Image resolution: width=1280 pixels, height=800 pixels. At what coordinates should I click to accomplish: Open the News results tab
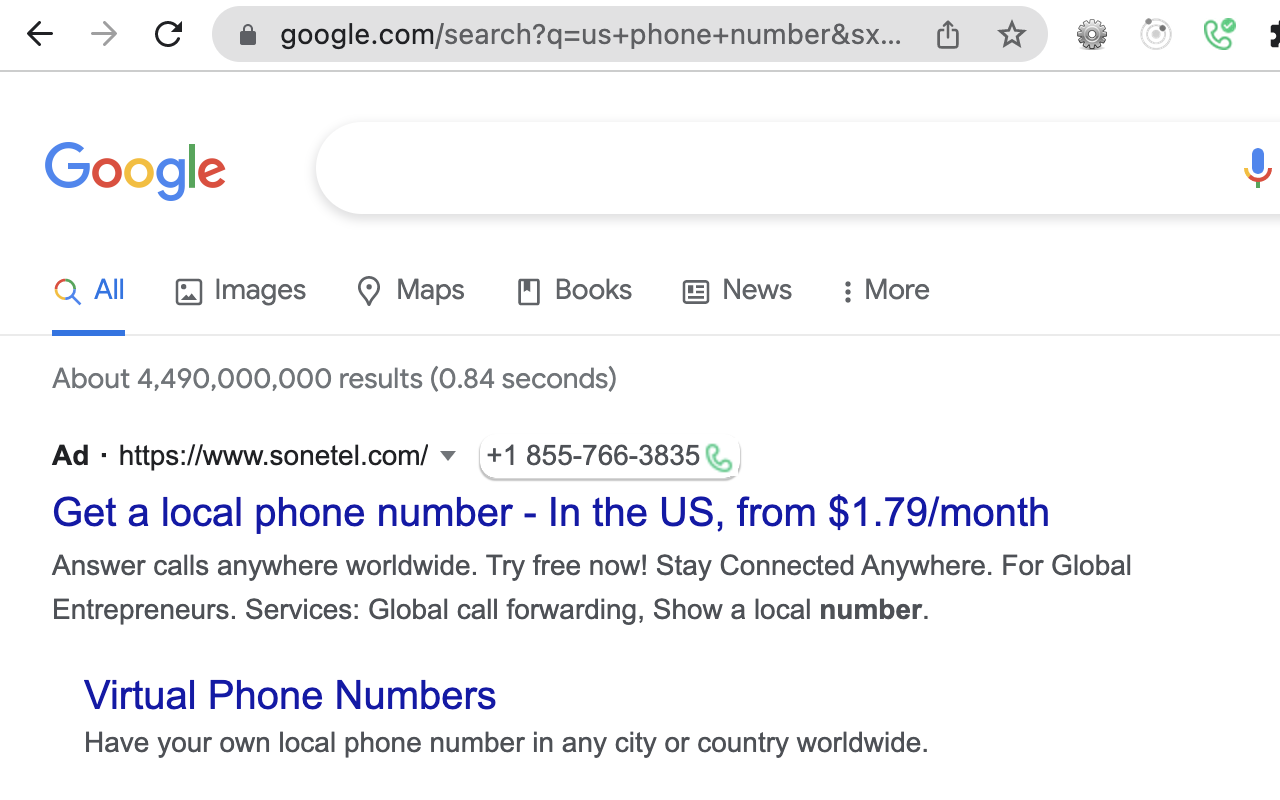[x=738, y=290]
